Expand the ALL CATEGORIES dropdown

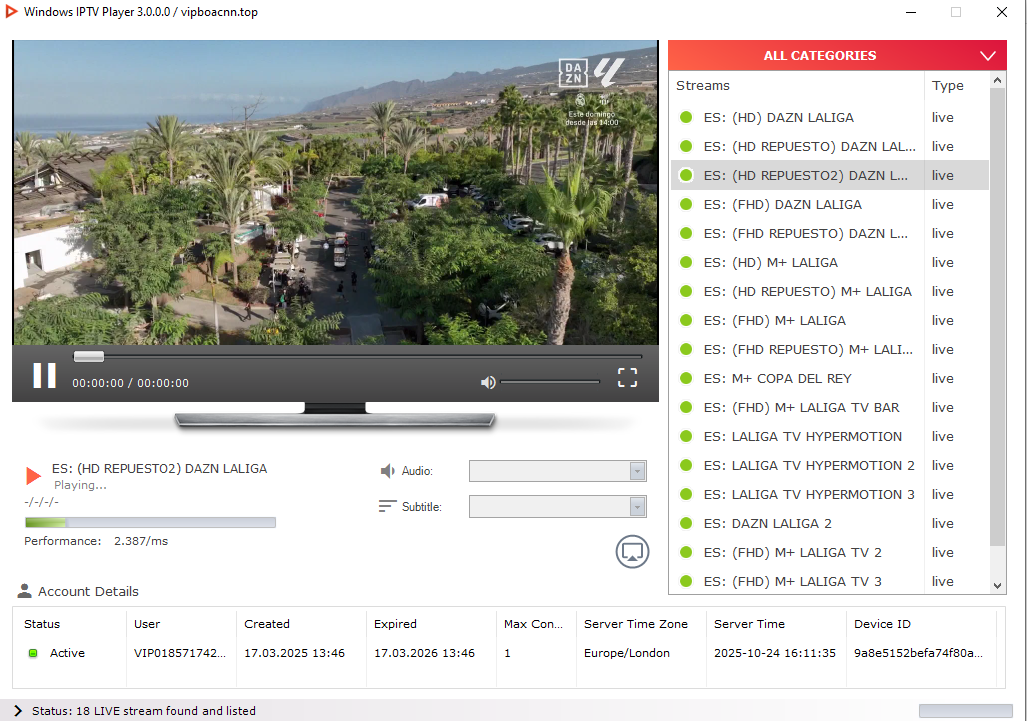(x=987, y=56)
